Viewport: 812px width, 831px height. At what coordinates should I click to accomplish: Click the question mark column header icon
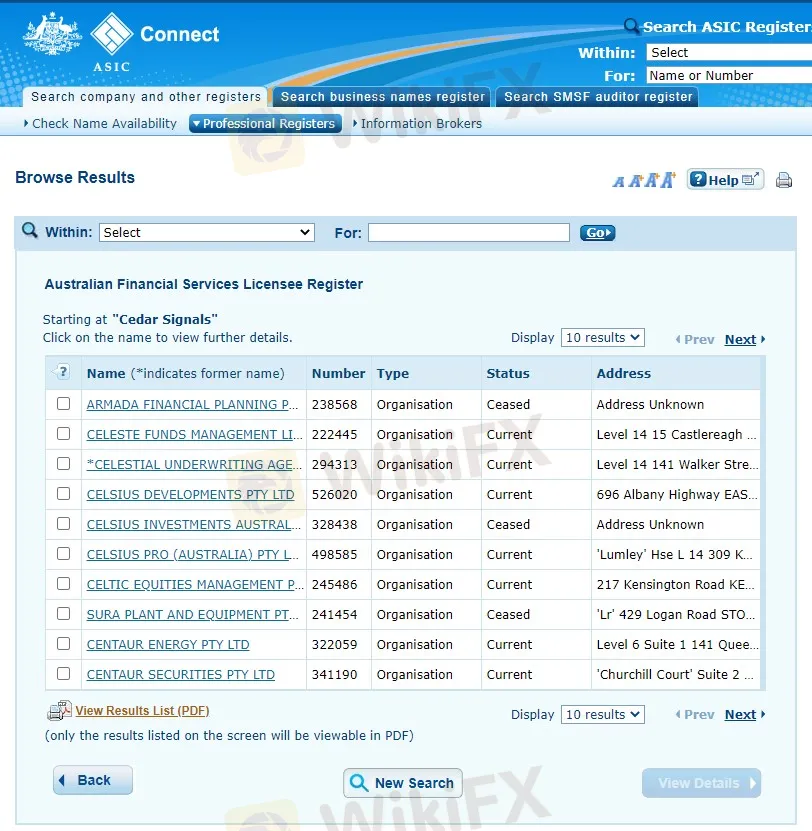[x=63, y=372]
